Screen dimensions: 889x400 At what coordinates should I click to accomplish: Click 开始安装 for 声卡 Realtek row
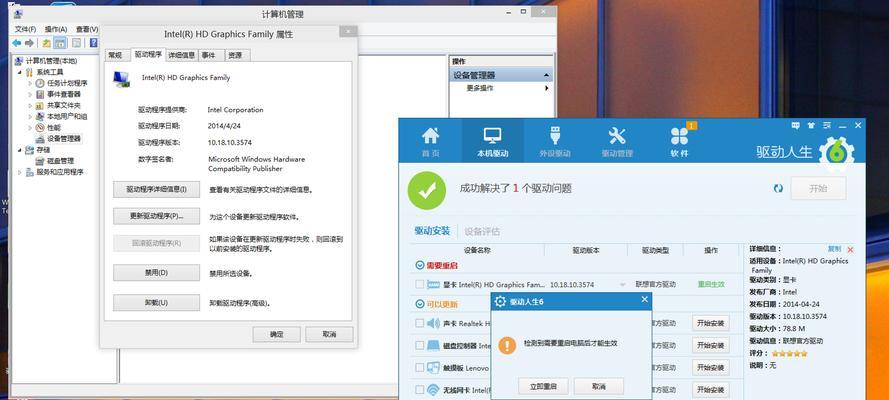coord(710,323)
